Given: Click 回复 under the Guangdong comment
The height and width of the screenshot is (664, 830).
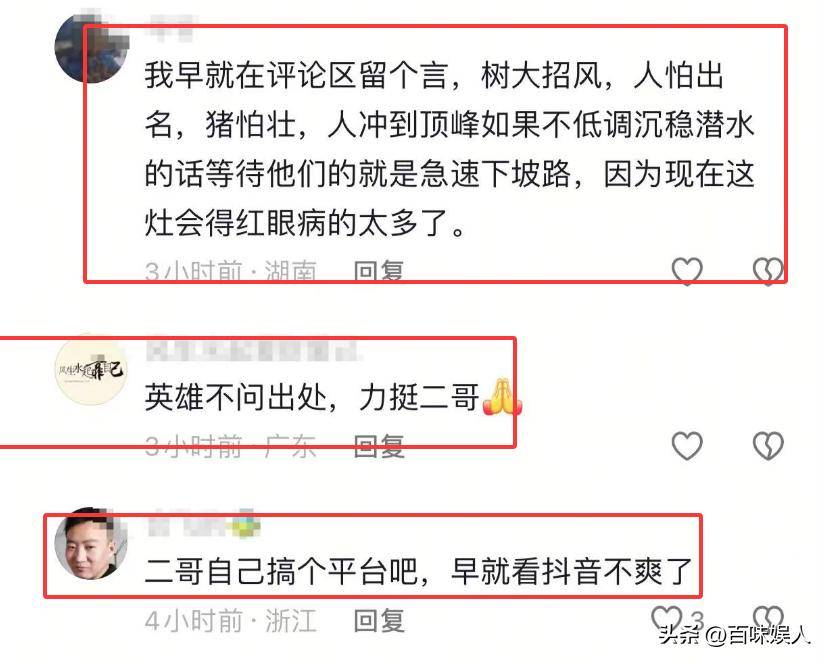Looking at the screenshot, I should click(378, 446).
